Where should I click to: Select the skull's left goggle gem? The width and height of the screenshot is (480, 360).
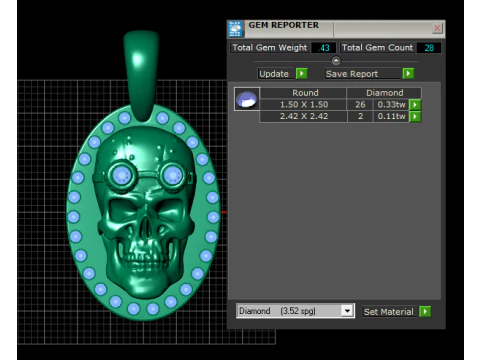(x=121, y=176)
